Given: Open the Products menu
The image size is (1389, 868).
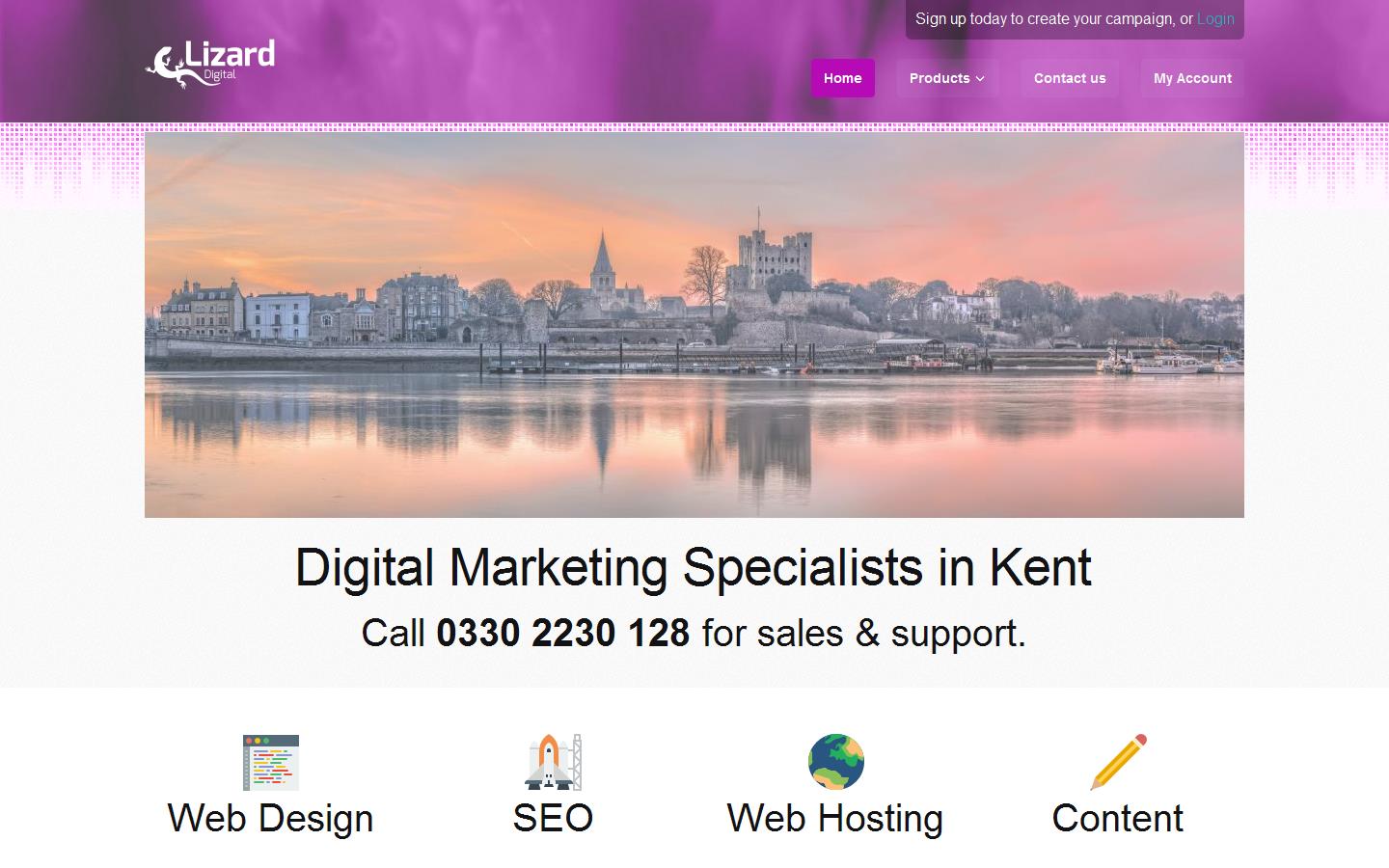Looking at the screenshot, I should tap(947, 78).
